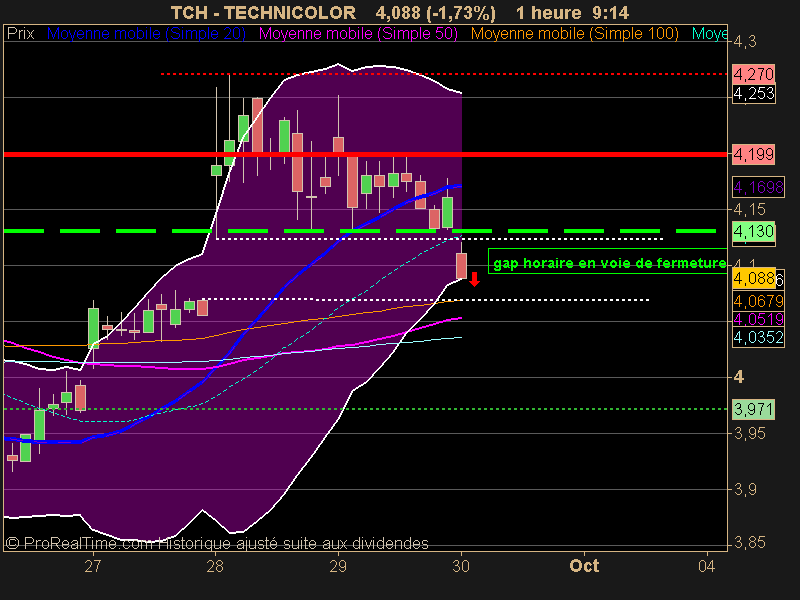
Task: Open the "Moyenne mobile (Simple 50)" legend entry
Action: 358,34
